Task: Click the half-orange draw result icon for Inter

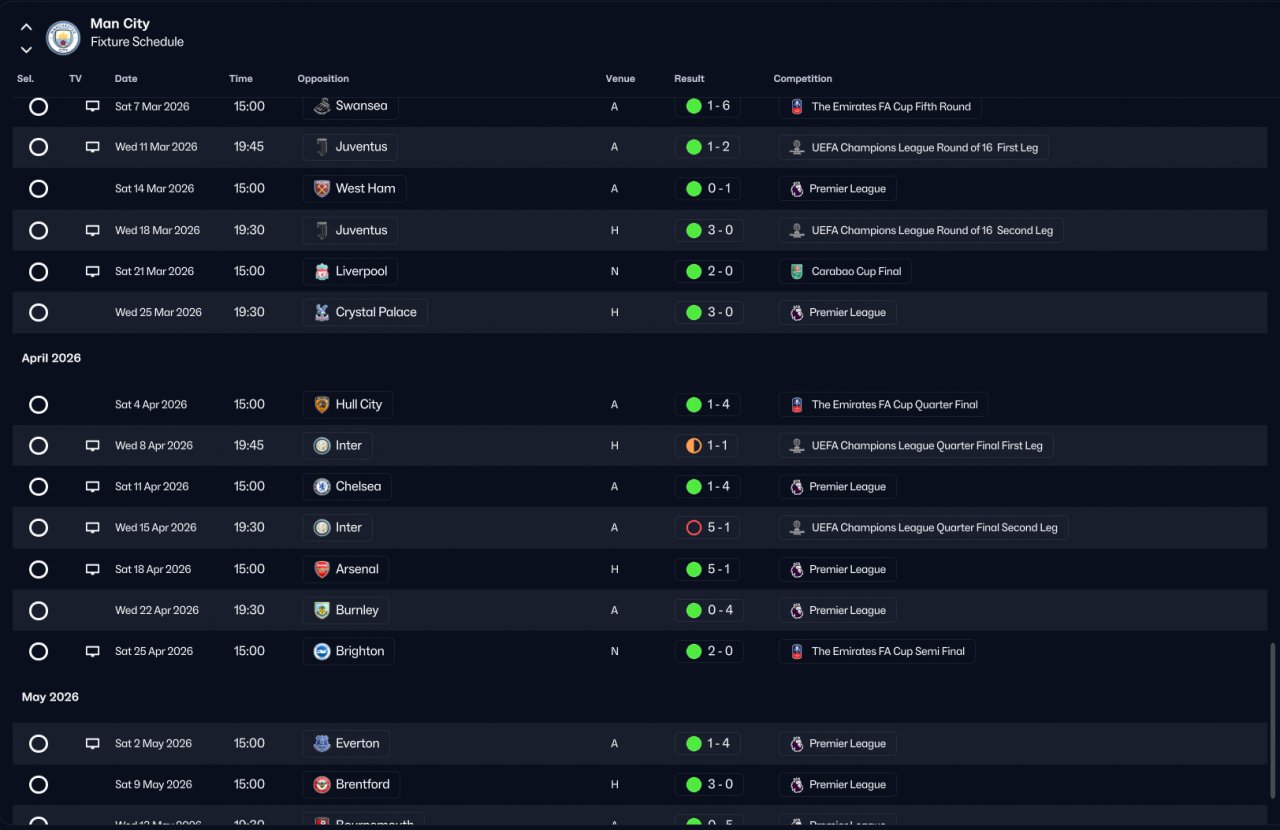Action: (694, 446)
